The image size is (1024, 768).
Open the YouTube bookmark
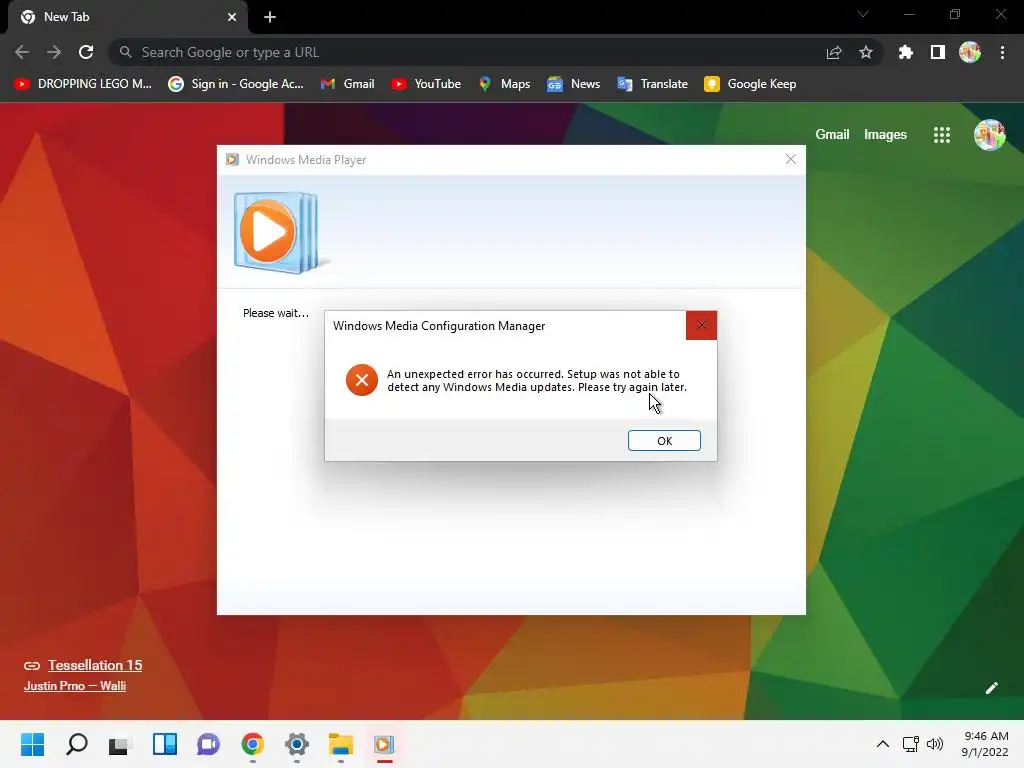(426, 84)
